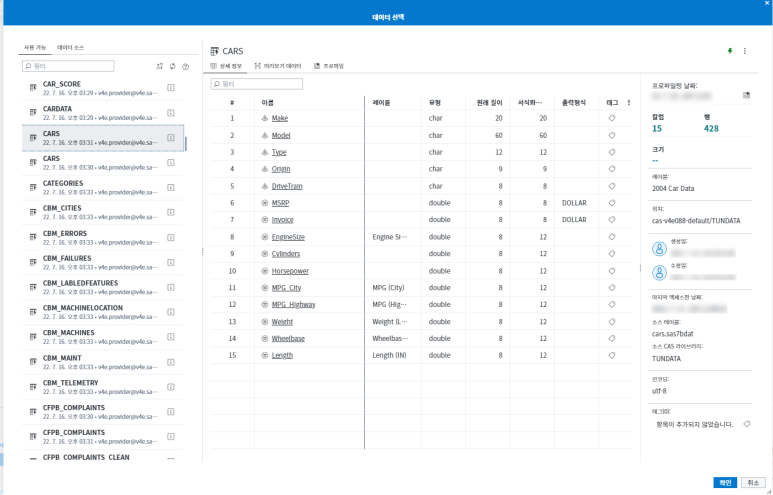
Task: Open the MPG_Highway column link
Action: click(293, 304)
